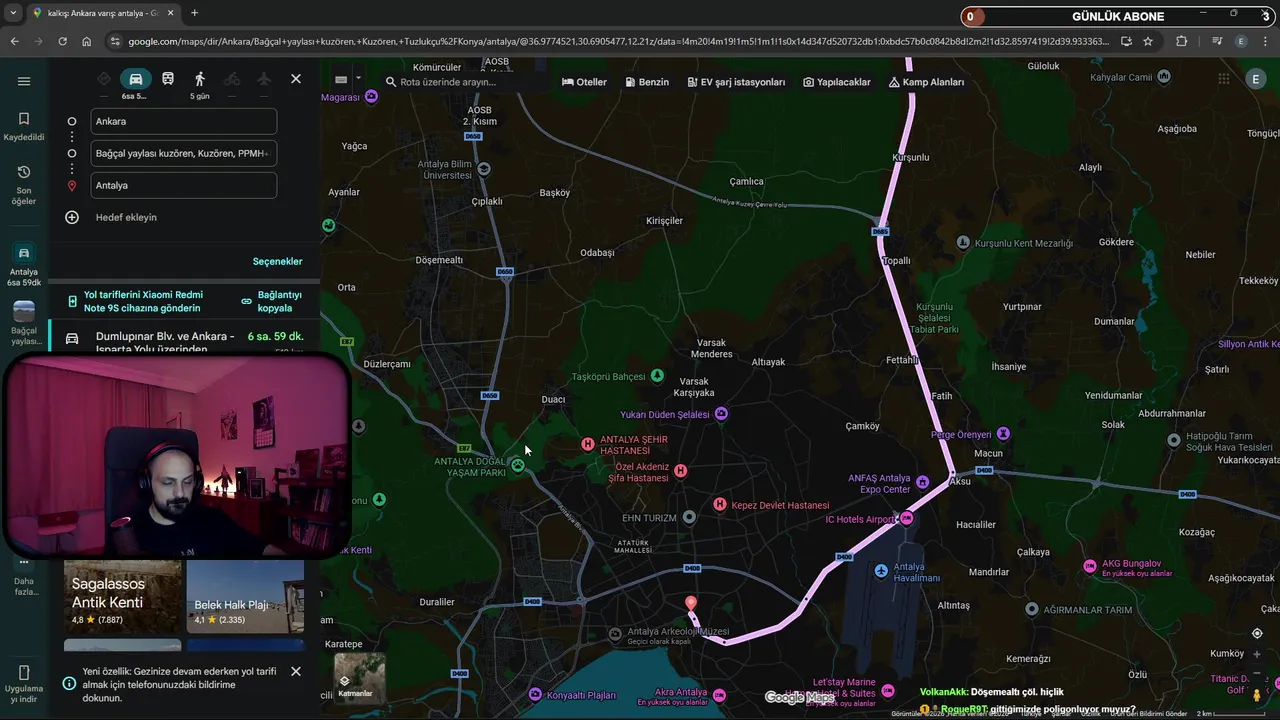
Task: Click ANTALYA ŞEHİR HASTANESİ hospital marker
Action: pos(588,444)
